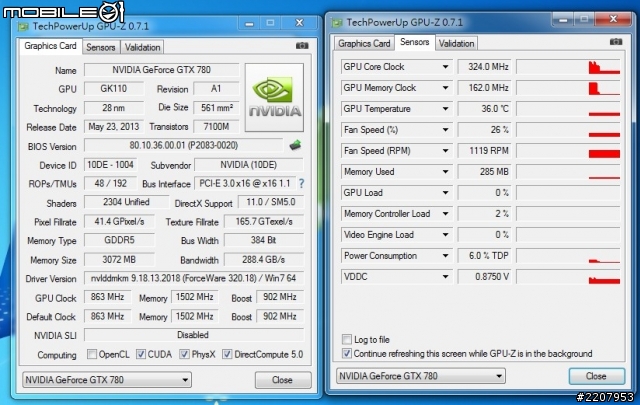Click the NVIDIA SLI Disabled field
This screenshot has height=405, width=640.
coord(194,335)
